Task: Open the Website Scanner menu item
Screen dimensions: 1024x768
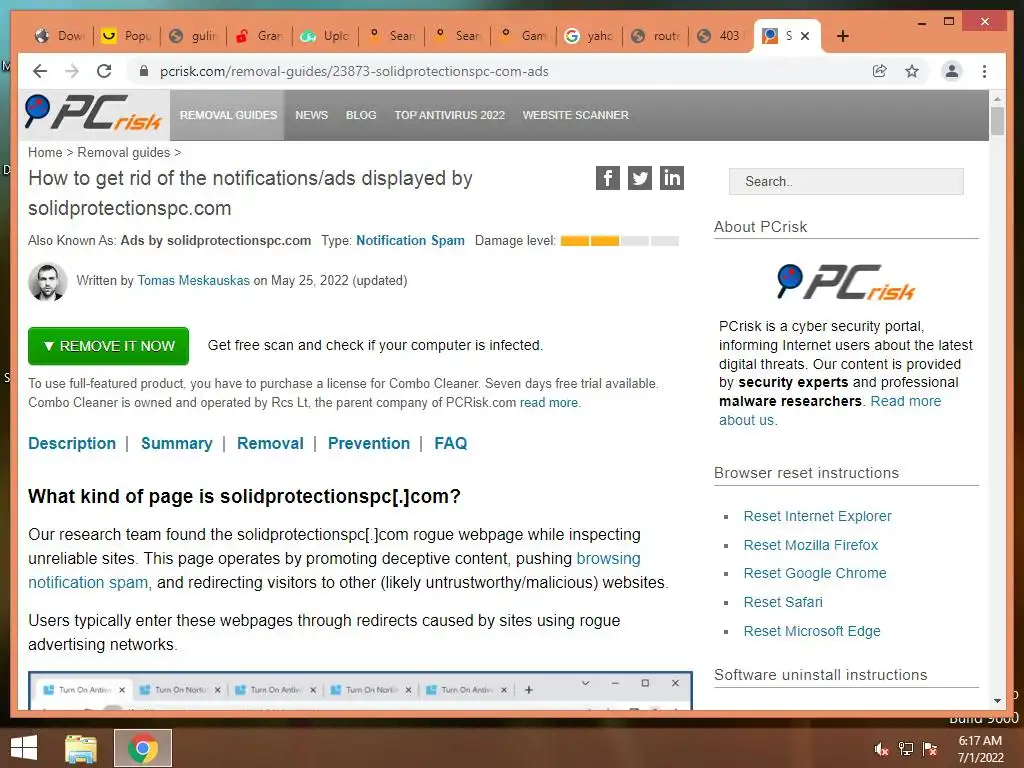Action: [x=575, y=115]
